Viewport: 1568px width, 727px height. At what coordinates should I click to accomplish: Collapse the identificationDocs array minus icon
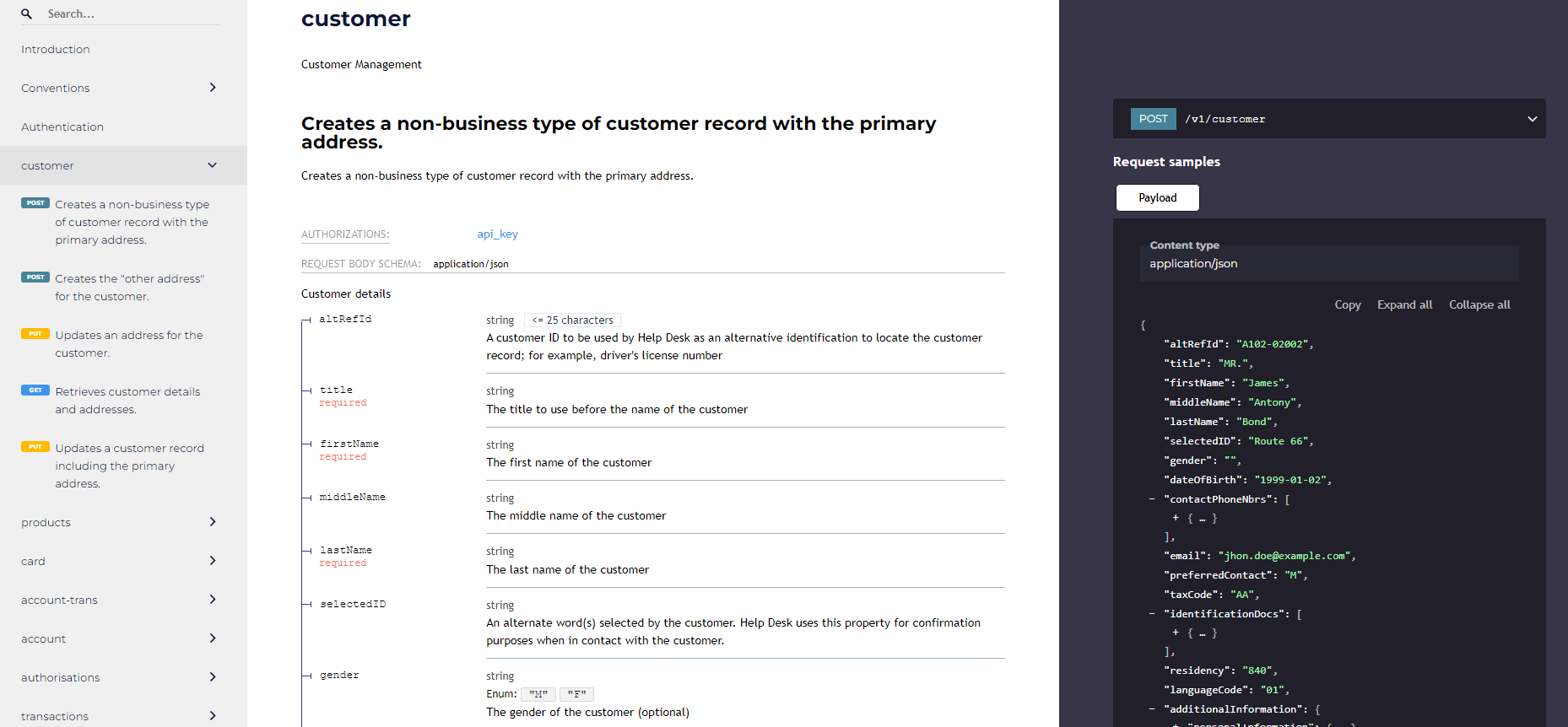coord(1152,614)
